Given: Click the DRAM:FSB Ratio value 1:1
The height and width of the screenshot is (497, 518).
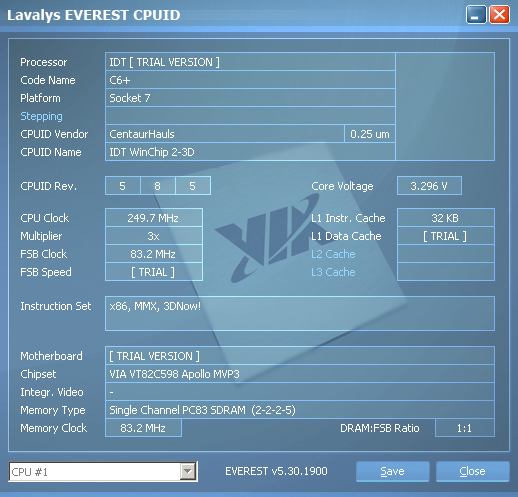Looking at the screenshot, I should click(x=465, y=428).
